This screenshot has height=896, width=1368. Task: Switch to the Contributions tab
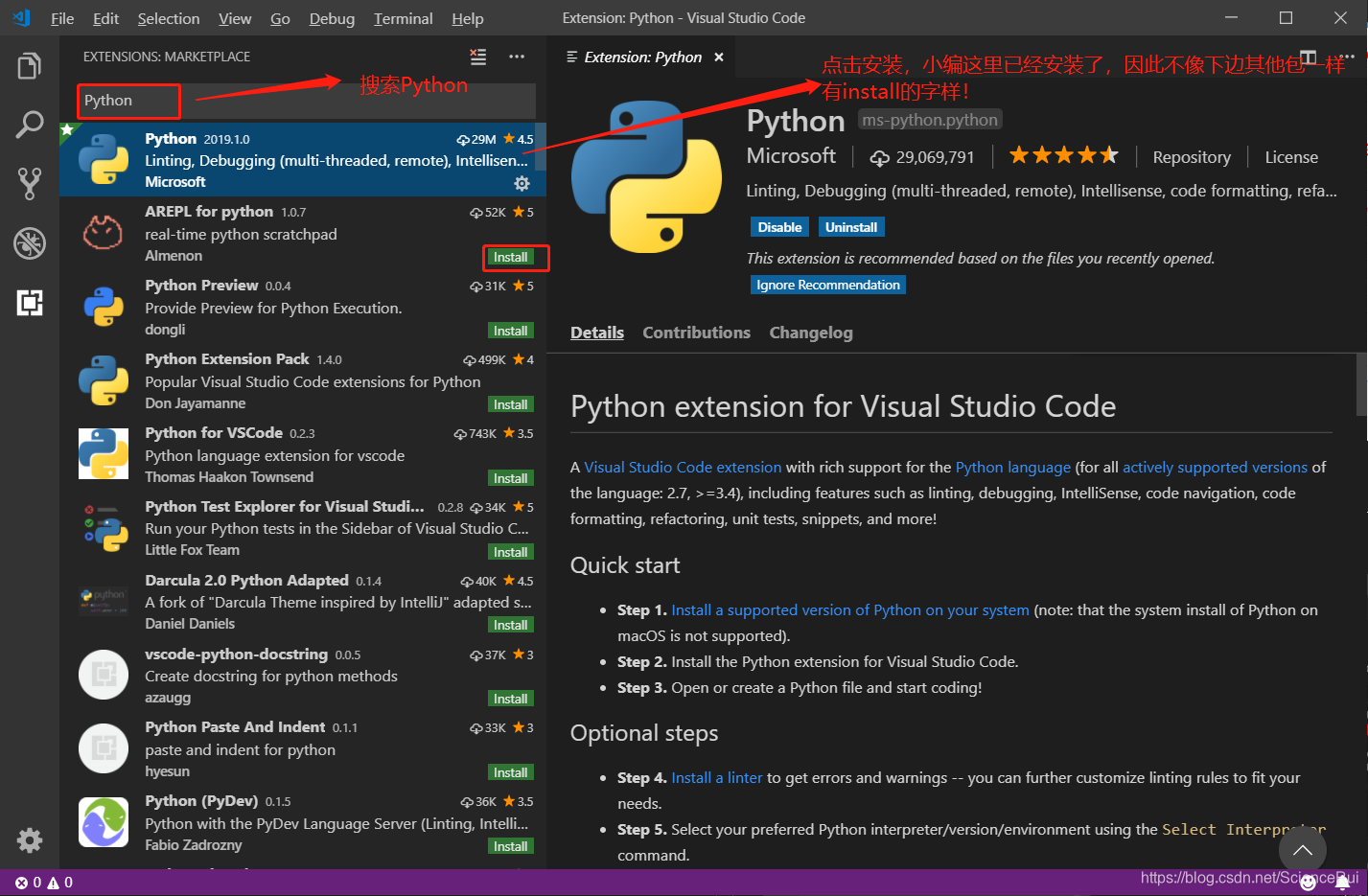(696, 333)
